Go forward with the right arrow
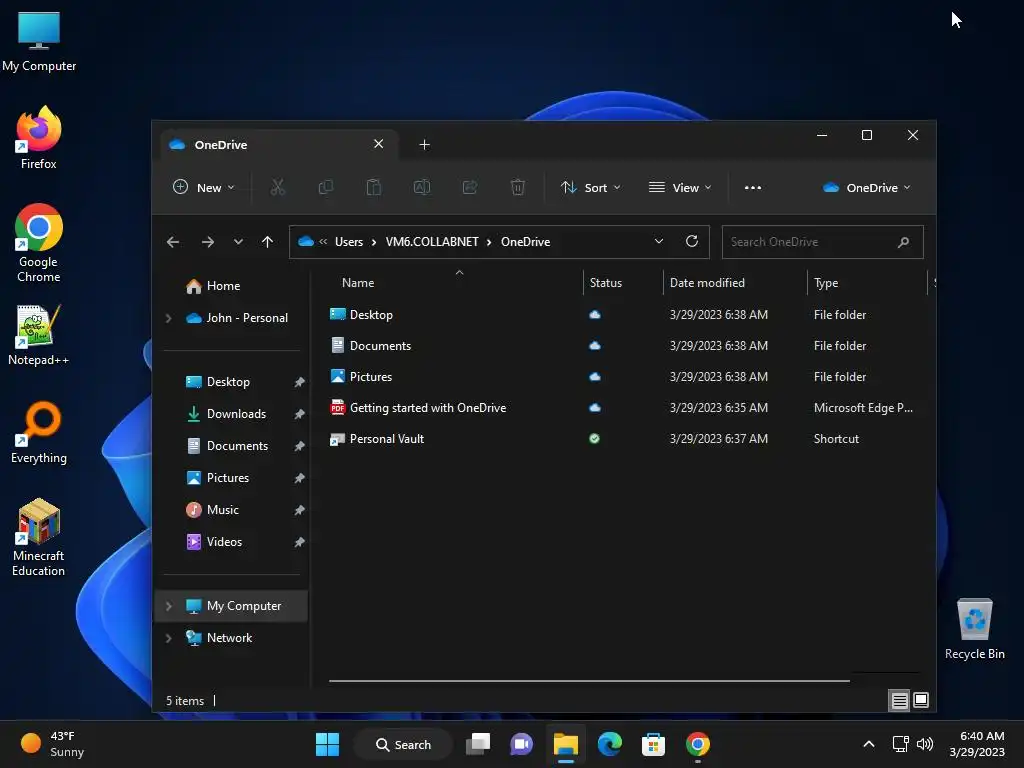The width and height of the screenshot is (1024, 768). tap(208, 242)
